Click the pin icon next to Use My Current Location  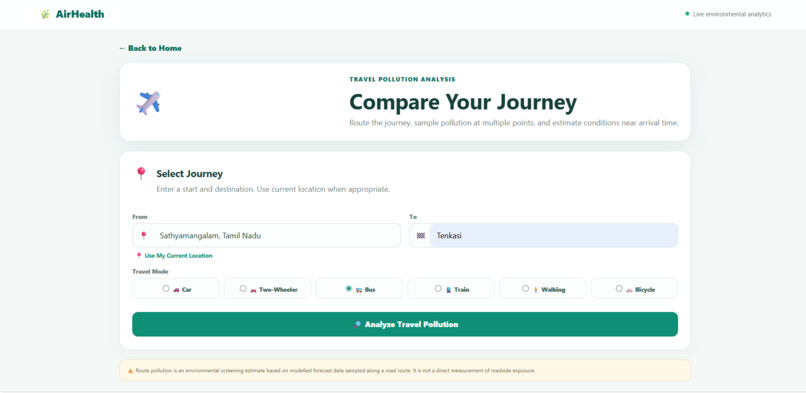pyautogui.click(x=138, y=255)
